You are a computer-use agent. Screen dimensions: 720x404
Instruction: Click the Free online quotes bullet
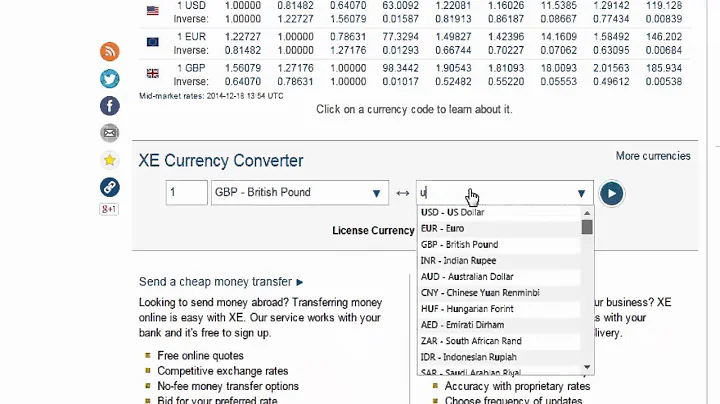(x=200, y=356)
